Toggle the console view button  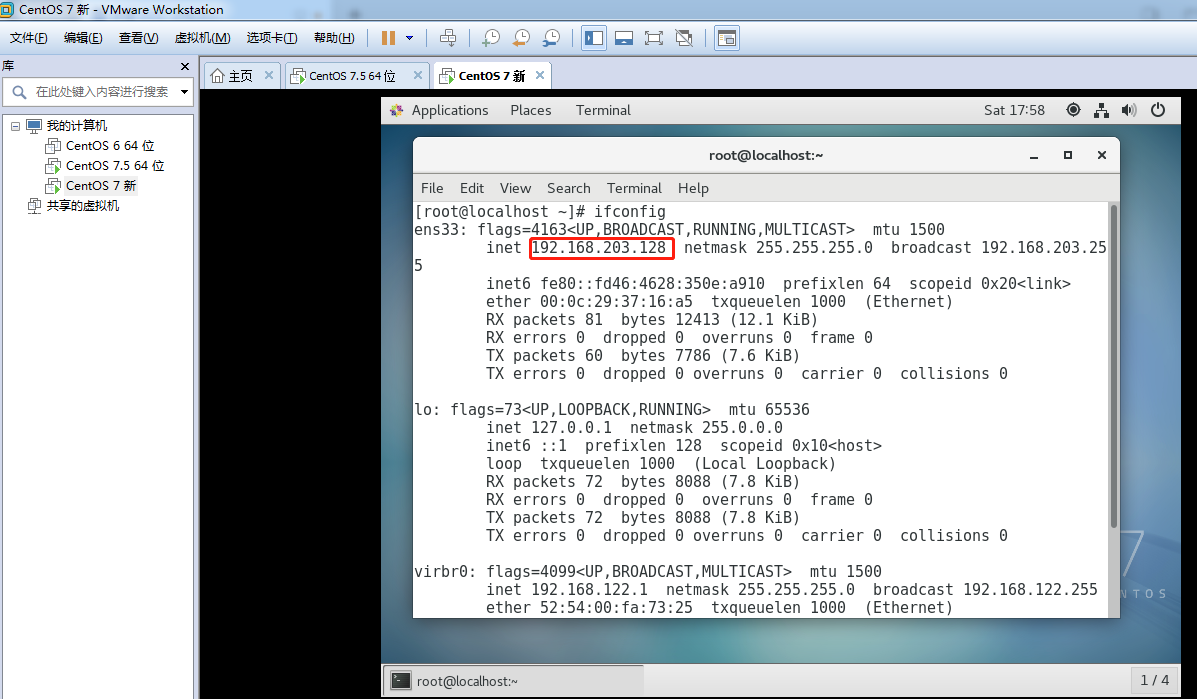pyautogui.click(x=727, y=38)
